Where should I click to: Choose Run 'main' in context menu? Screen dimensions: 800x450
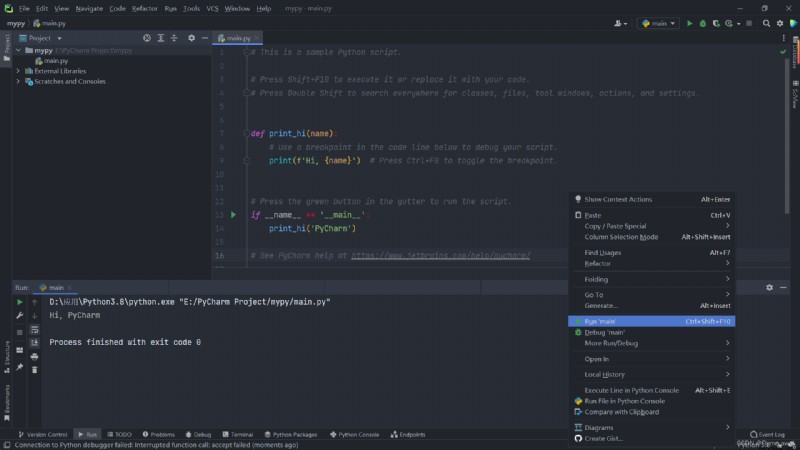652,321
